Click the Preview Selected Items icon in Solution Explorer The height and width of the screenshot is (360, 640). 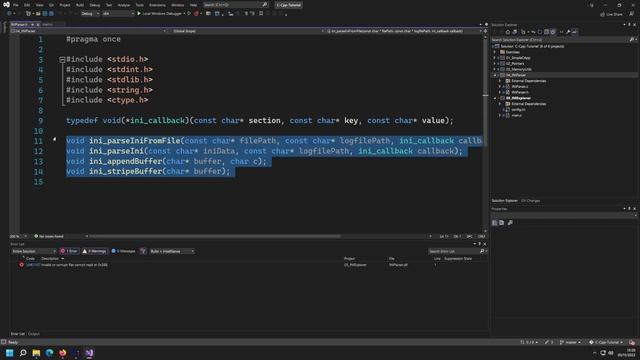[574, 31]
